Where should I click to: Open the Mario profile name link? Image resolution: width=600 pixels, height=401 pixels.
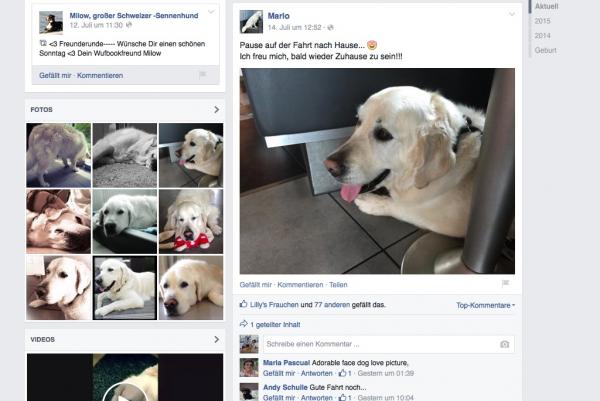[279, 16]
